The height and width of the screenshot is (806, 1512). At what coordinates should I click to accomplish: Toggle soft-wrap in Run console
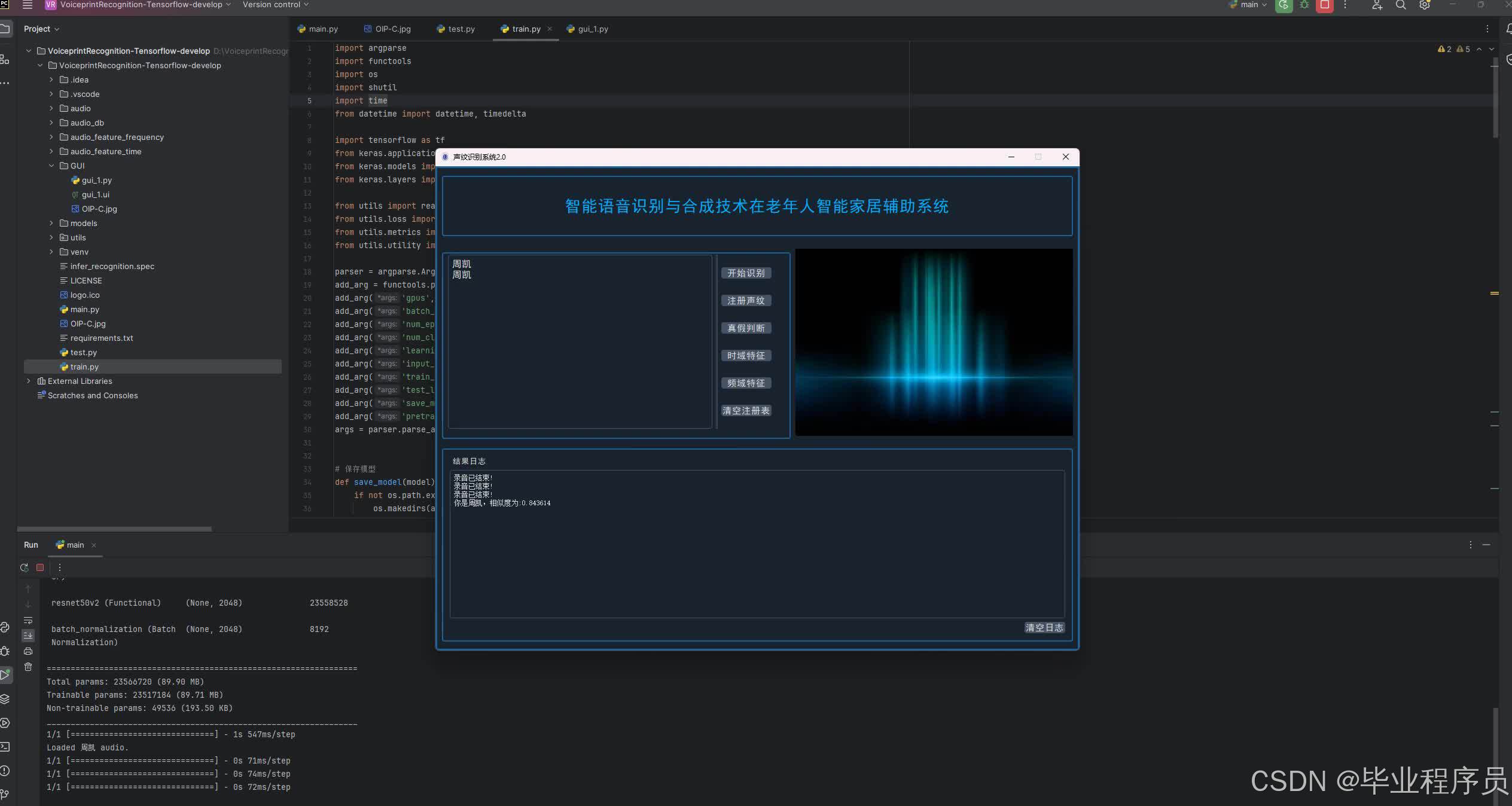click(28, 620)
